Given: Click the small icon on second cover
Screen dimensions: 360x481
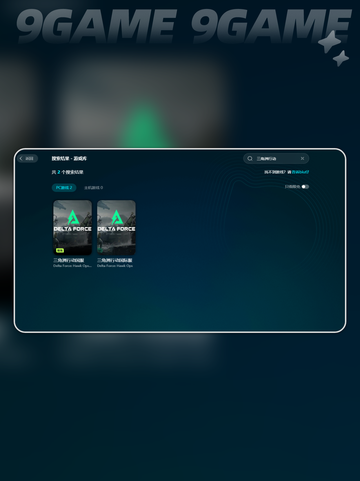Looking at the screenshot, I should point(101,250).
